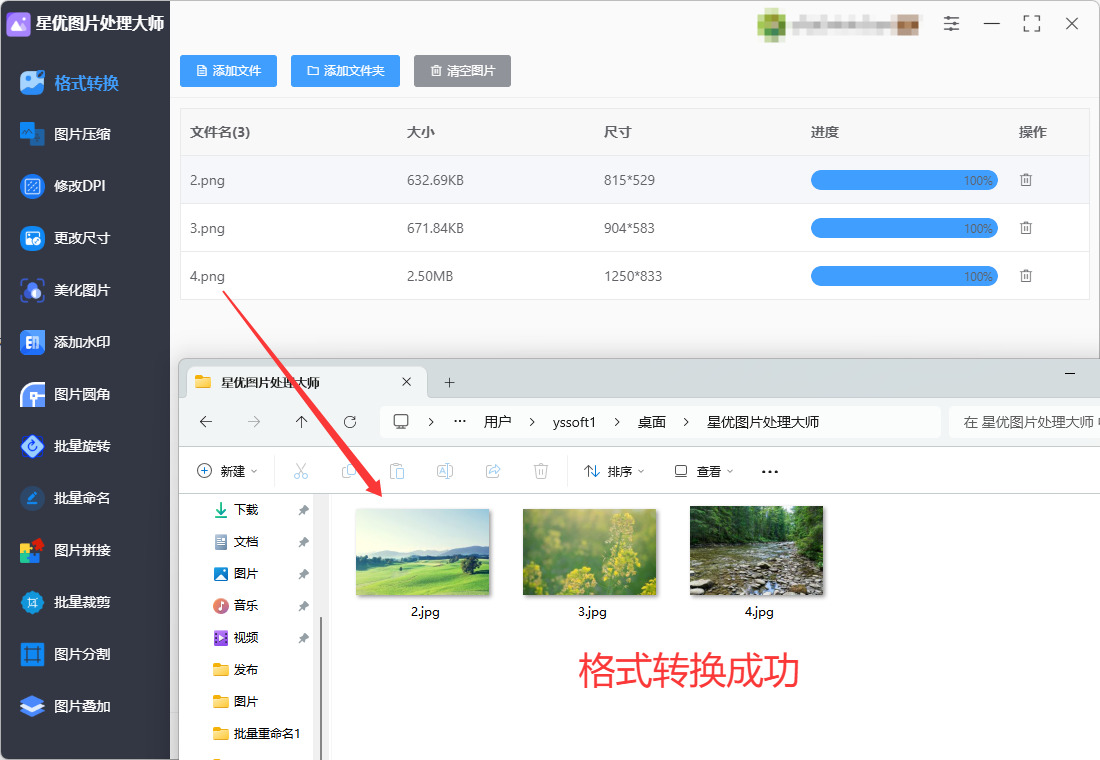Go to the 更改尺寸 resize section
This screenshot has height=760, width=1100.
65,238
